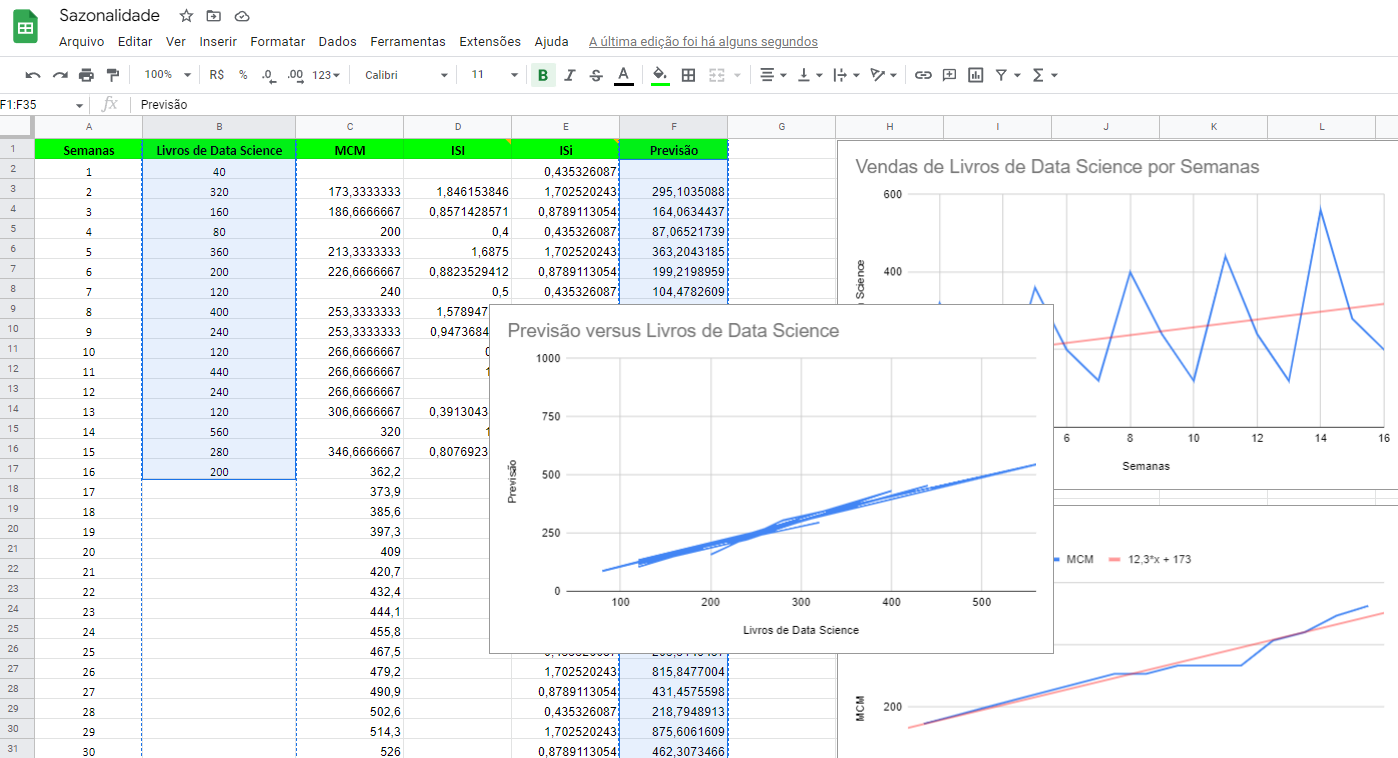Open the Google Sheets home icon
This screenshot has height=758, width=1398.
tap(25, 27)
